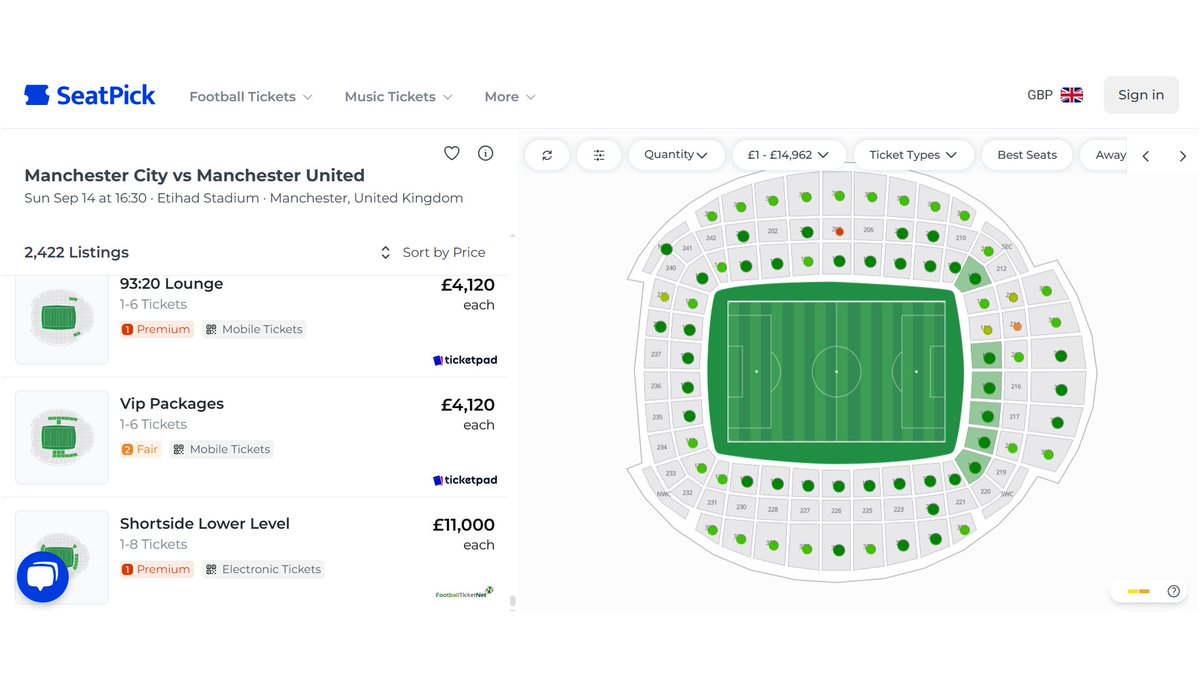Open the live chat bubble
Viewport: 1200px width, 675px height.
coord(43,577)
